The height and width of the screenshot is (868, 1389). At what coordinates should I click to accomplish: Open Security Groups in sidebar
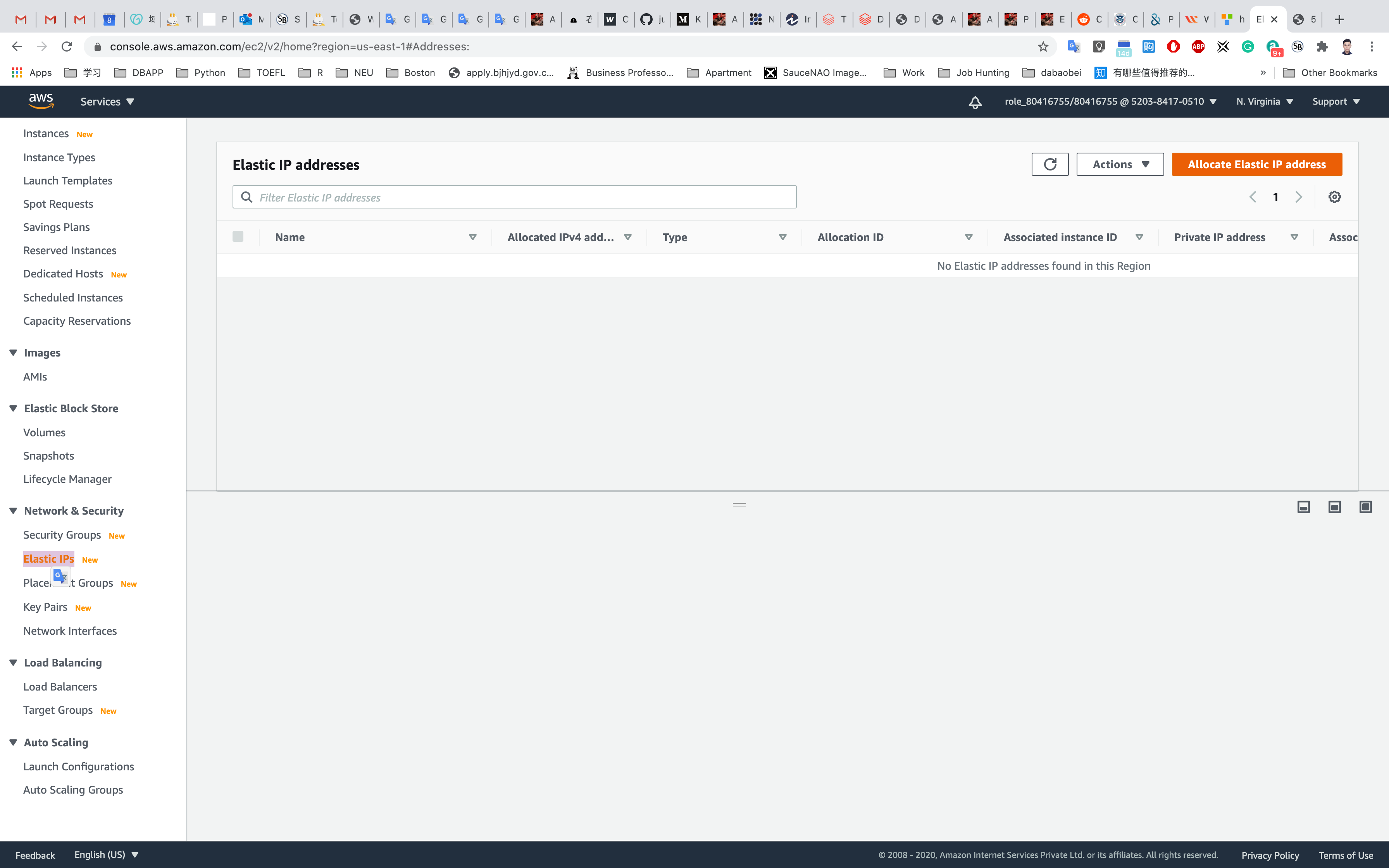pos(62,534)
